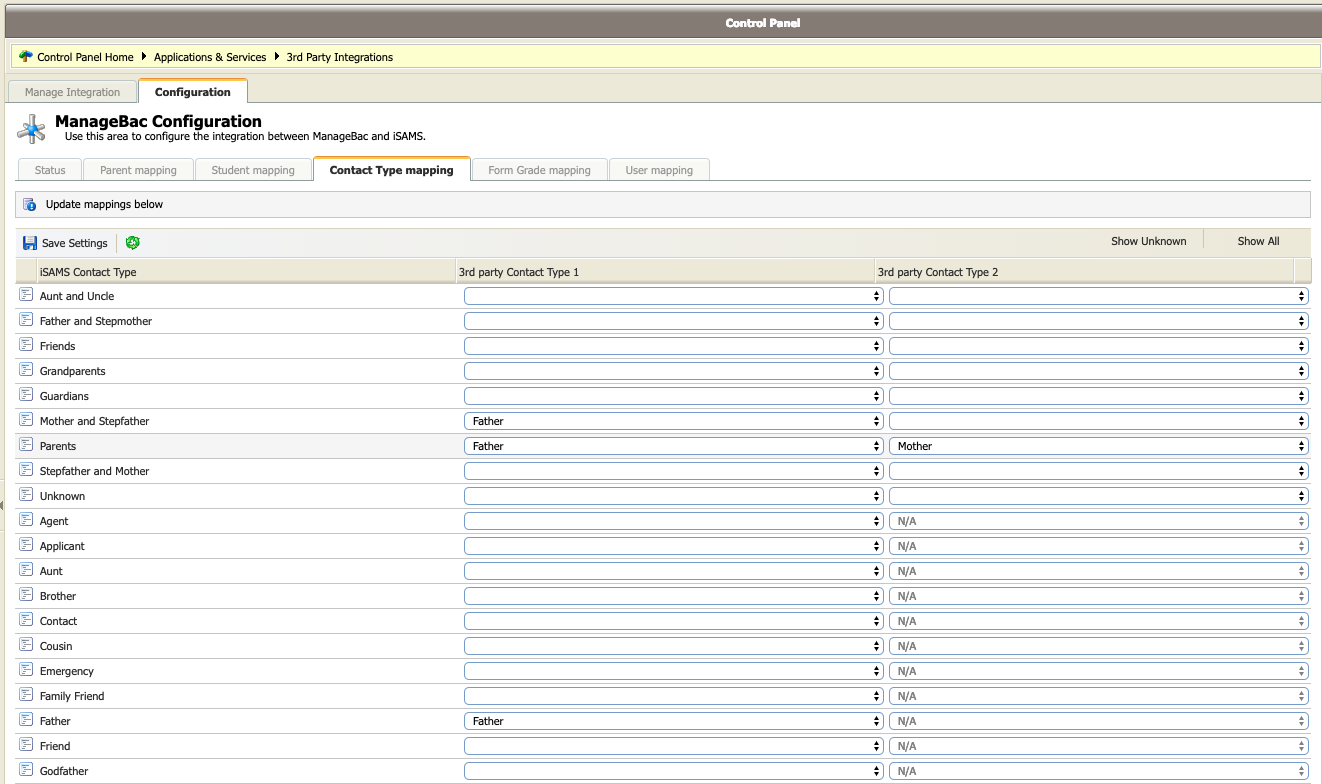The width and height of the screenshot is (1322, 784).
Task: Click the row icon beside Unknown
Action: pos(26,496)
